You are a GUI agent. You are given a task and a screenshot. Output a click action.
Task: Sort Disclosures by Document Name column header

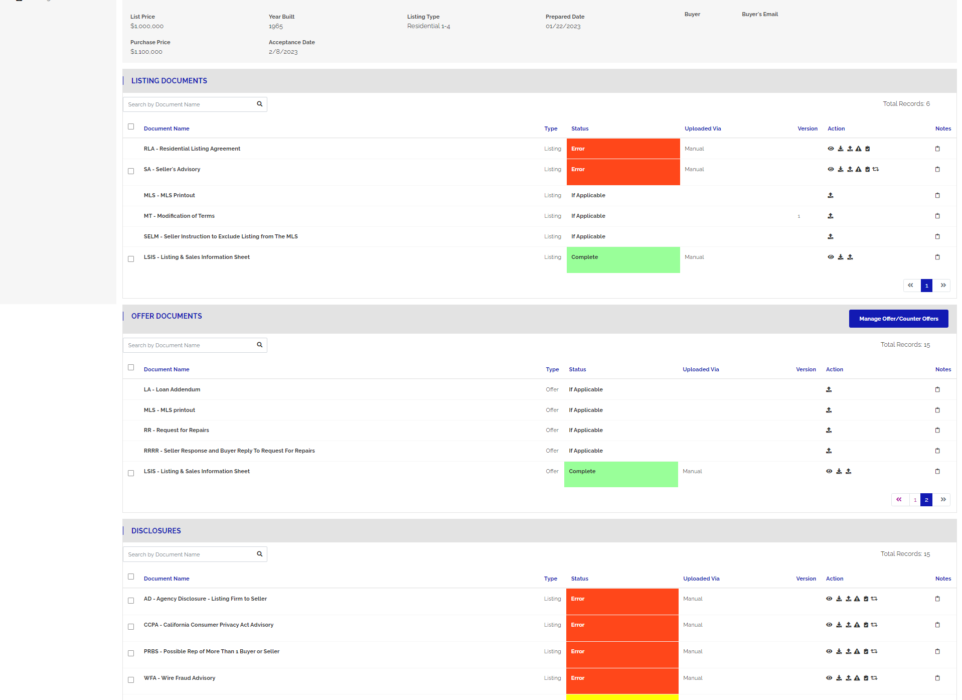click(x=166, y=579)
